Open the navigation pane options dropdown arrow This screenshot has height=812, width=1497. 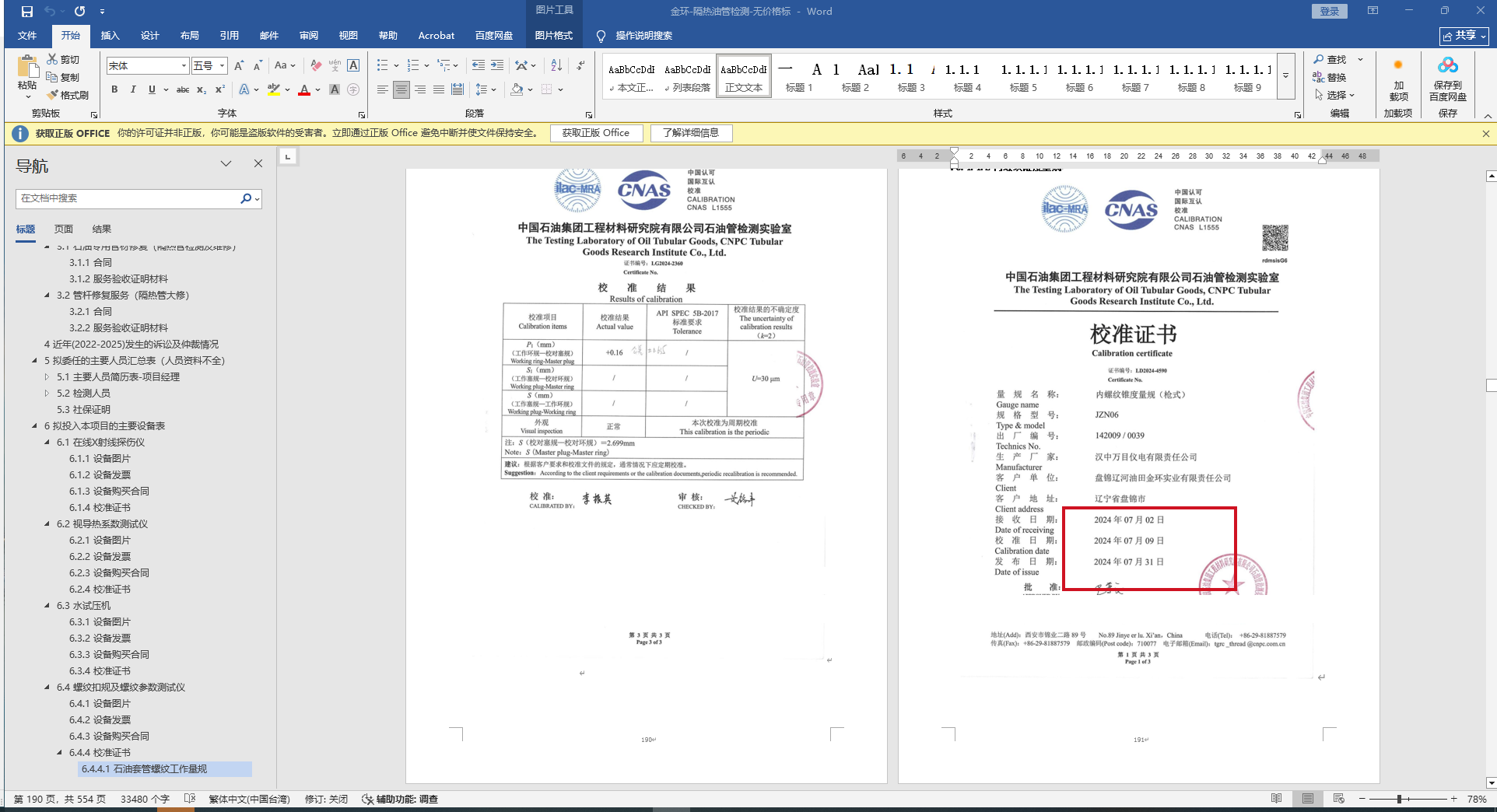pyautogui.click(x=226, y=163)
